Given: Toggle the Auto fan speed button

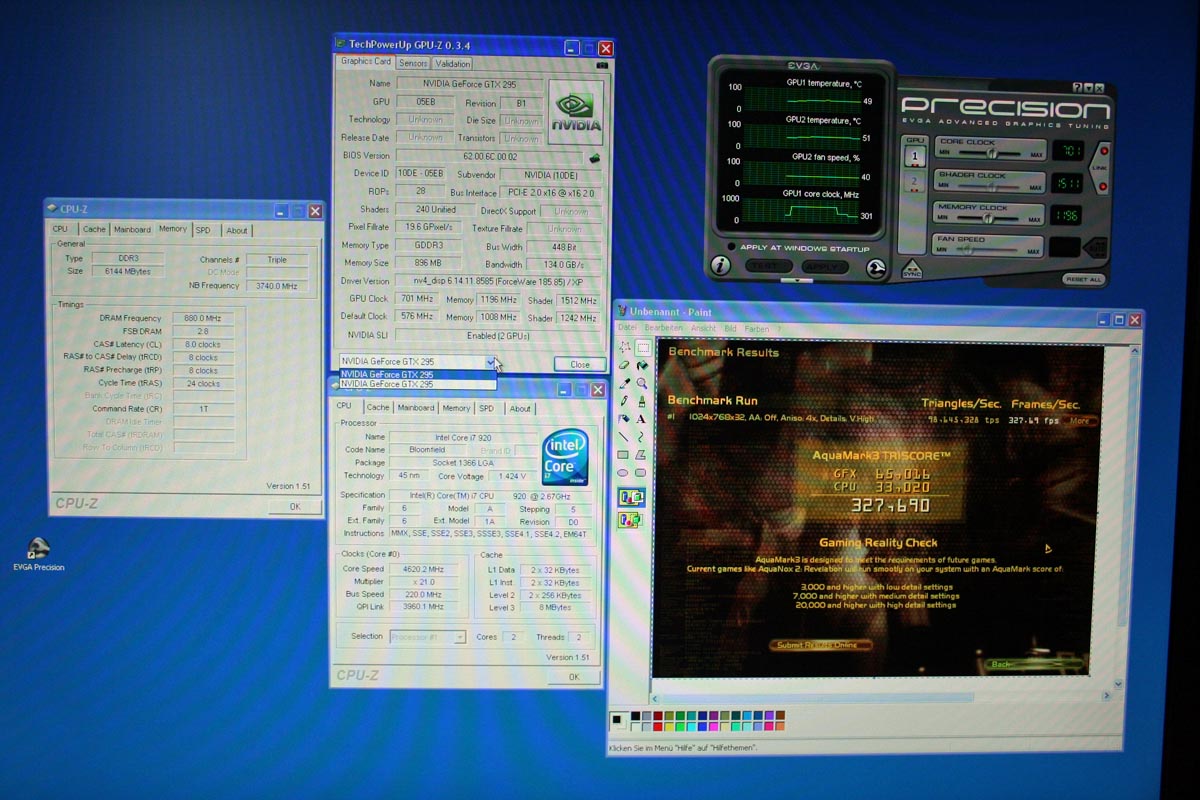Looking at the screenshot, I should coord(1096,249).
